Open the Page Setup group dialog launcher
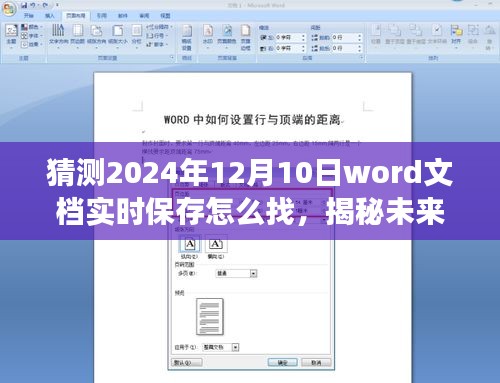This screenshot has height=383, width=500. click(x=172, y=58)
